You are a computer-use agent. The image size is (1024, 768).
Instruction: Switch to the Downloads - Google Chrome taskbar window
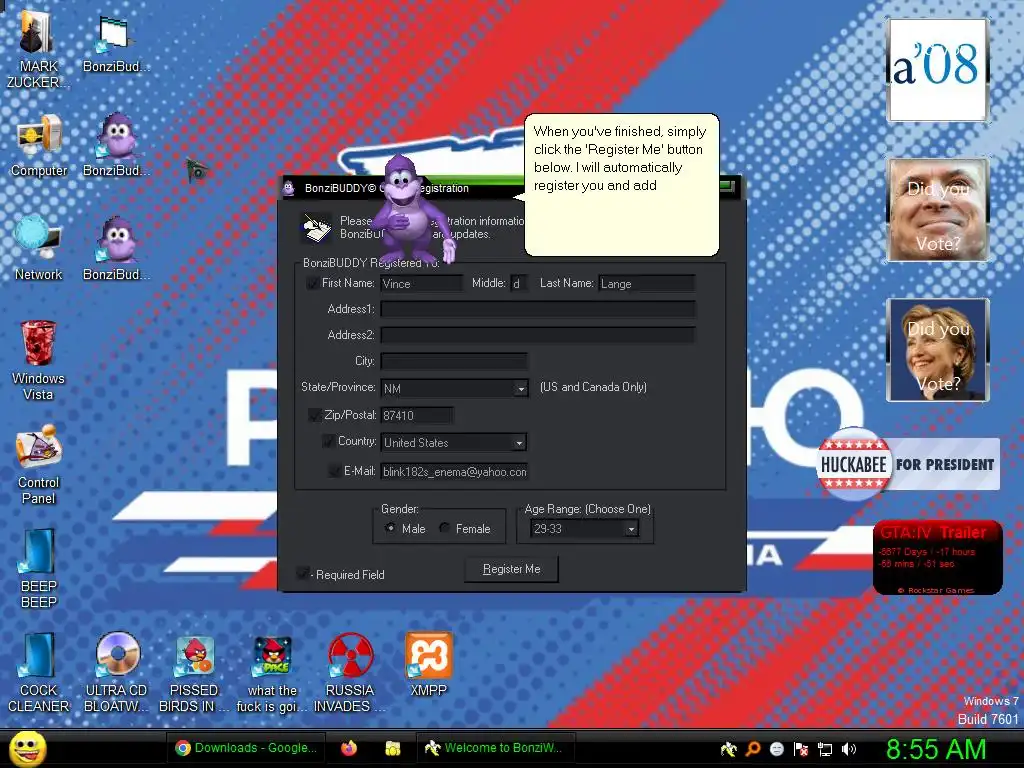[246, 748]
